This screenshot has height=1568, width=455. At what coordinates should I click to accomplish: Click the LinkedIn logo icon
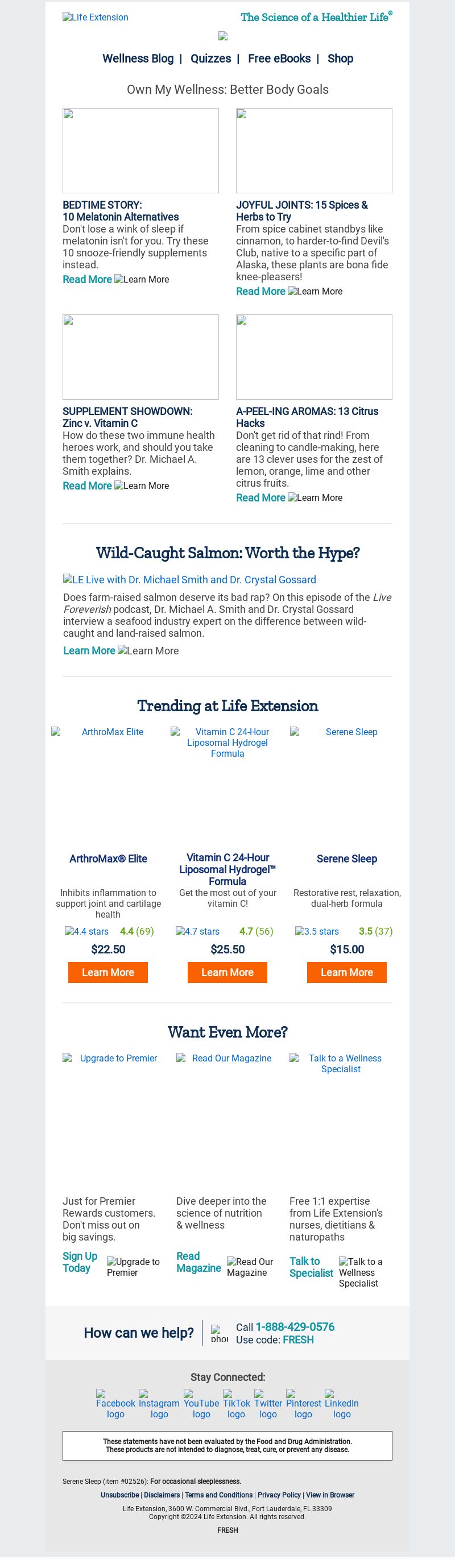(x=342, y=1404)
